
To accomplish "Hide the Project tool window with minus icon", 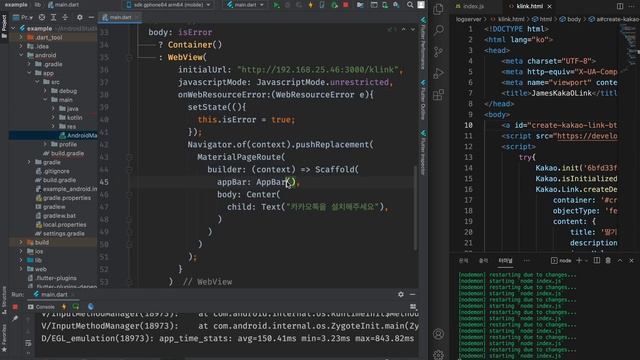I will pos(91,18).
